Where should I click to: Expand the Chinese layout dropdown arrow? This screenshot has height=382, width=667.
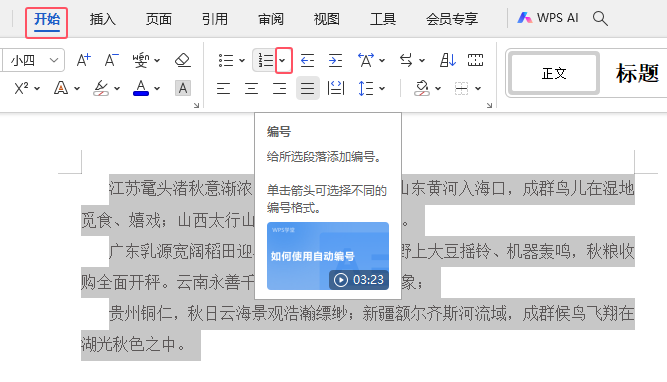tap(382, 60)
